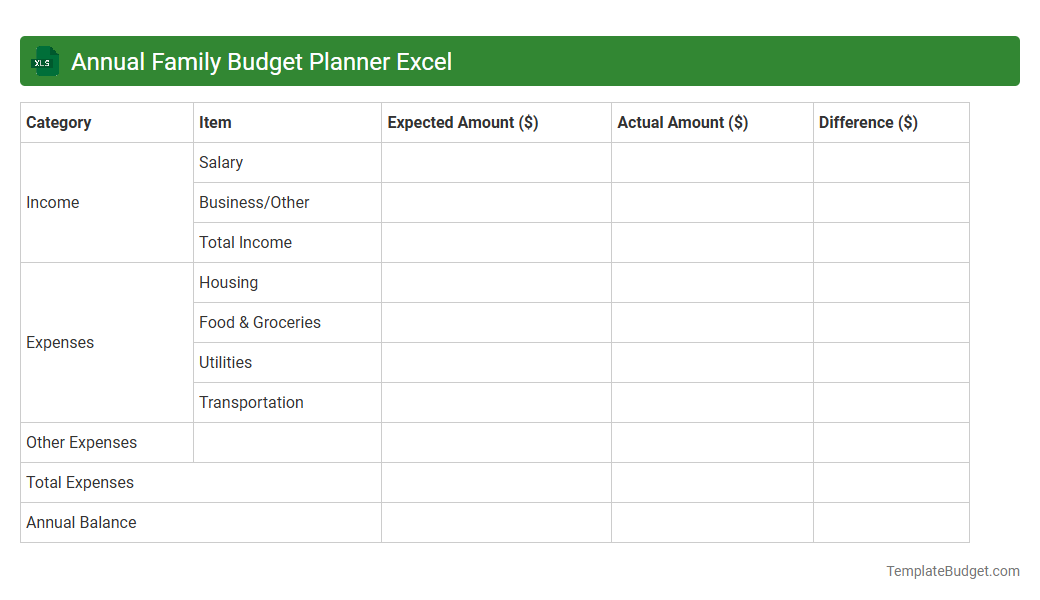Select the Income category cell
The width and height of the screenshot is (1040, 600).
(x=53, y=202)
